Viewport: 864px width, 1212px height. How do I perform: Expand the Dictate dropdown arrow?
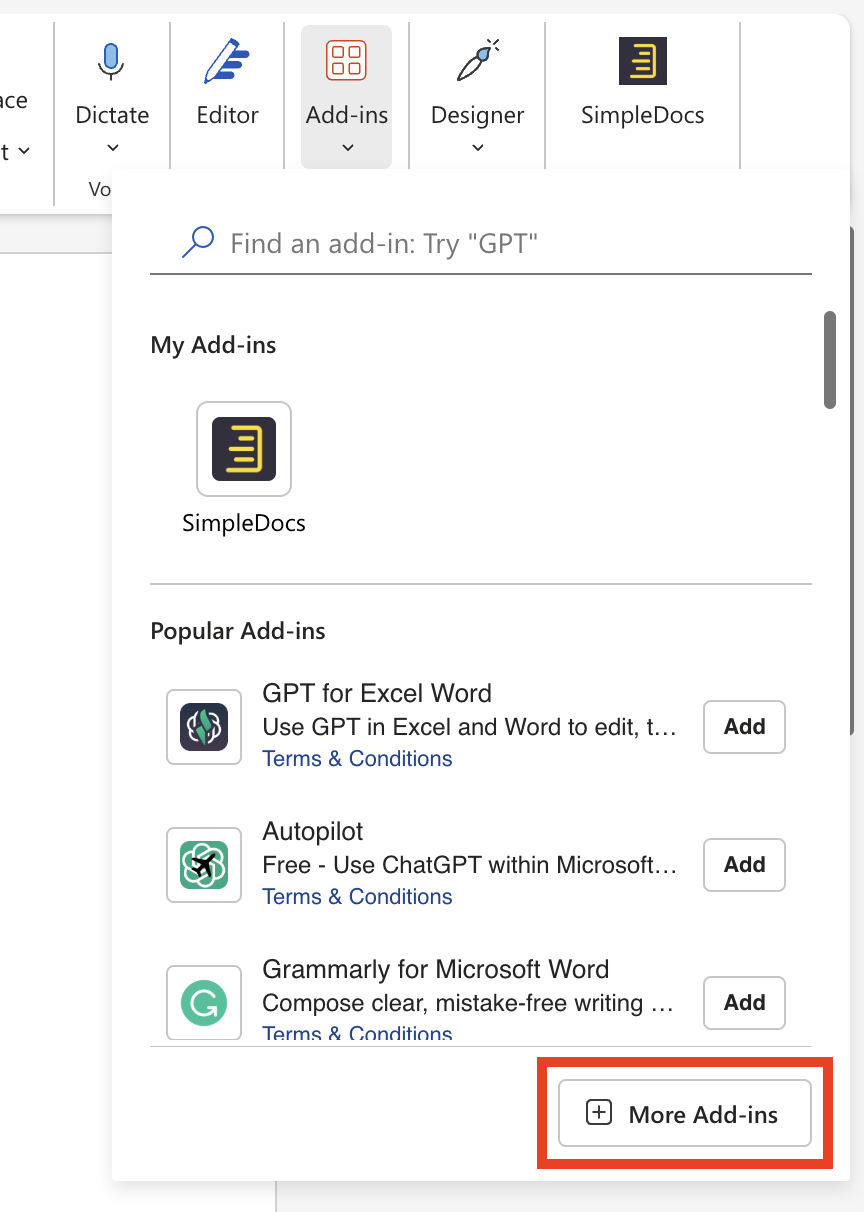point(112,147)
